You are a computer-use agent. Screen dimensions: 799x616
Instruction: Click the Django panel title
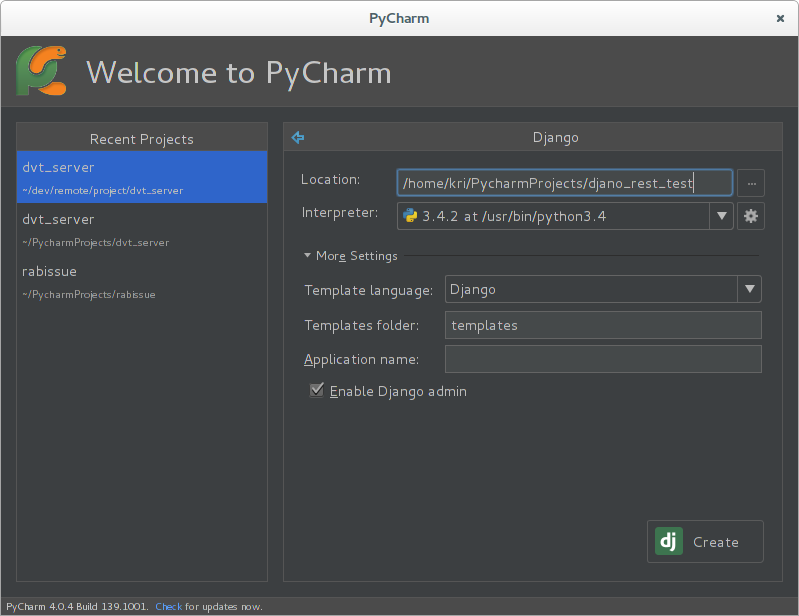(555, 138)
